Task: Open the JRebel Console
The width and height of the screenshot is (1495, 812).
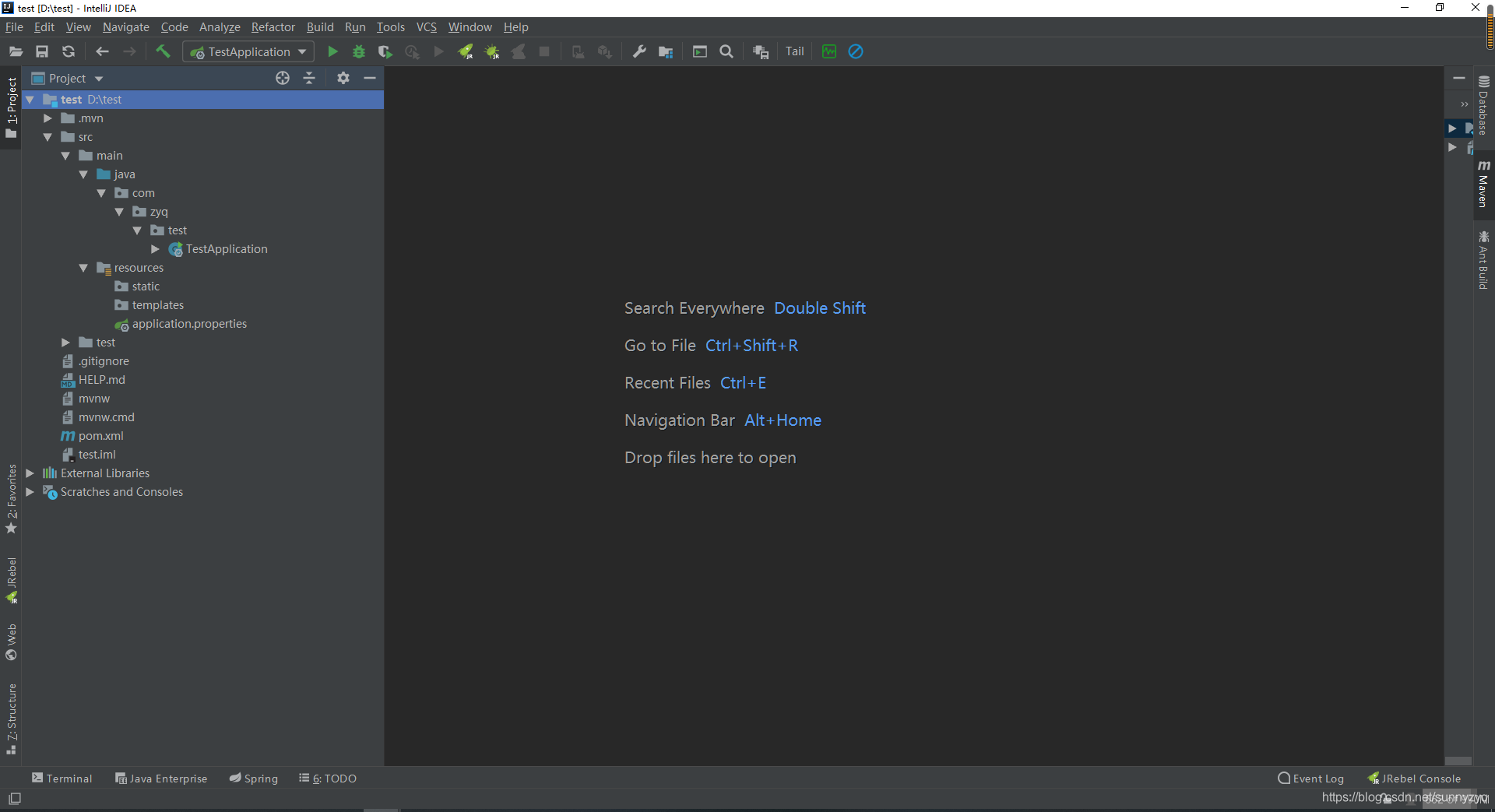Action: (1415, 779)
